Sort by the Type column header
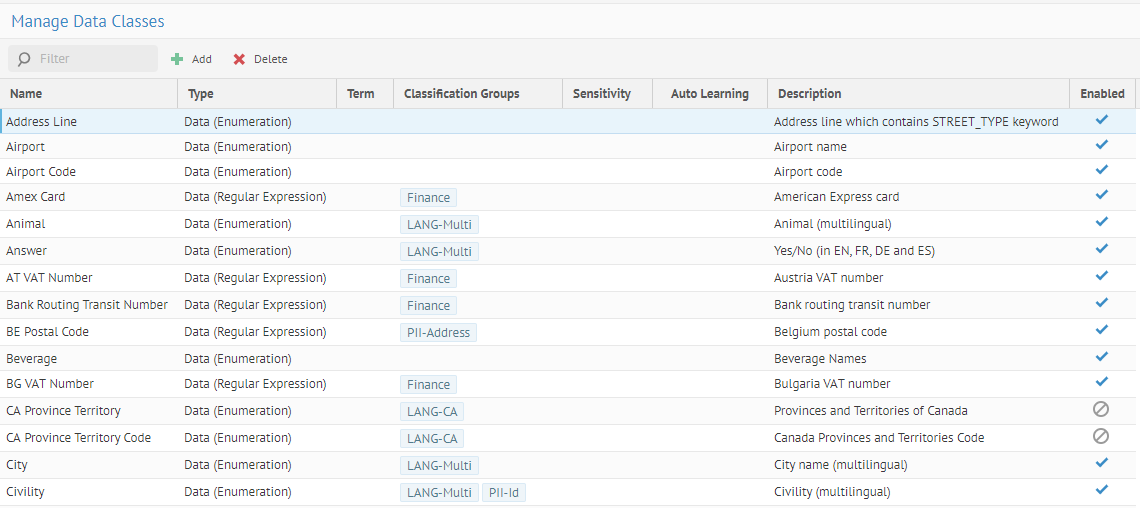The width and height of the screenshot is (1140, 508). pyautogui.click(x=201, y=94)
